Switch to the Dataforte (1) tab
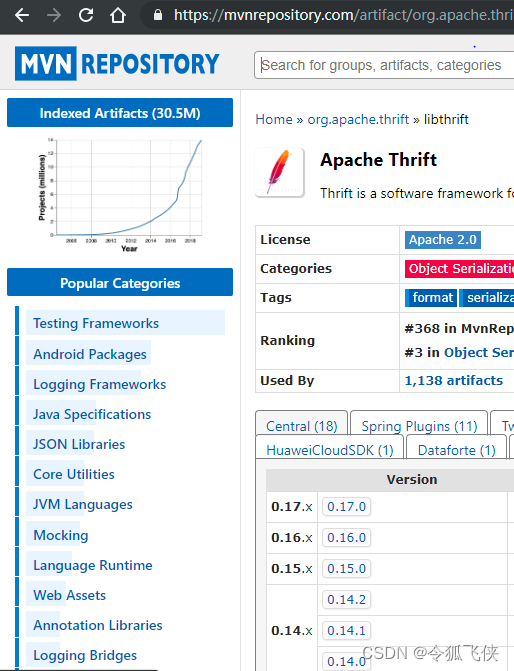This screenshot has height=671, width=514. (x=456, y=450)
